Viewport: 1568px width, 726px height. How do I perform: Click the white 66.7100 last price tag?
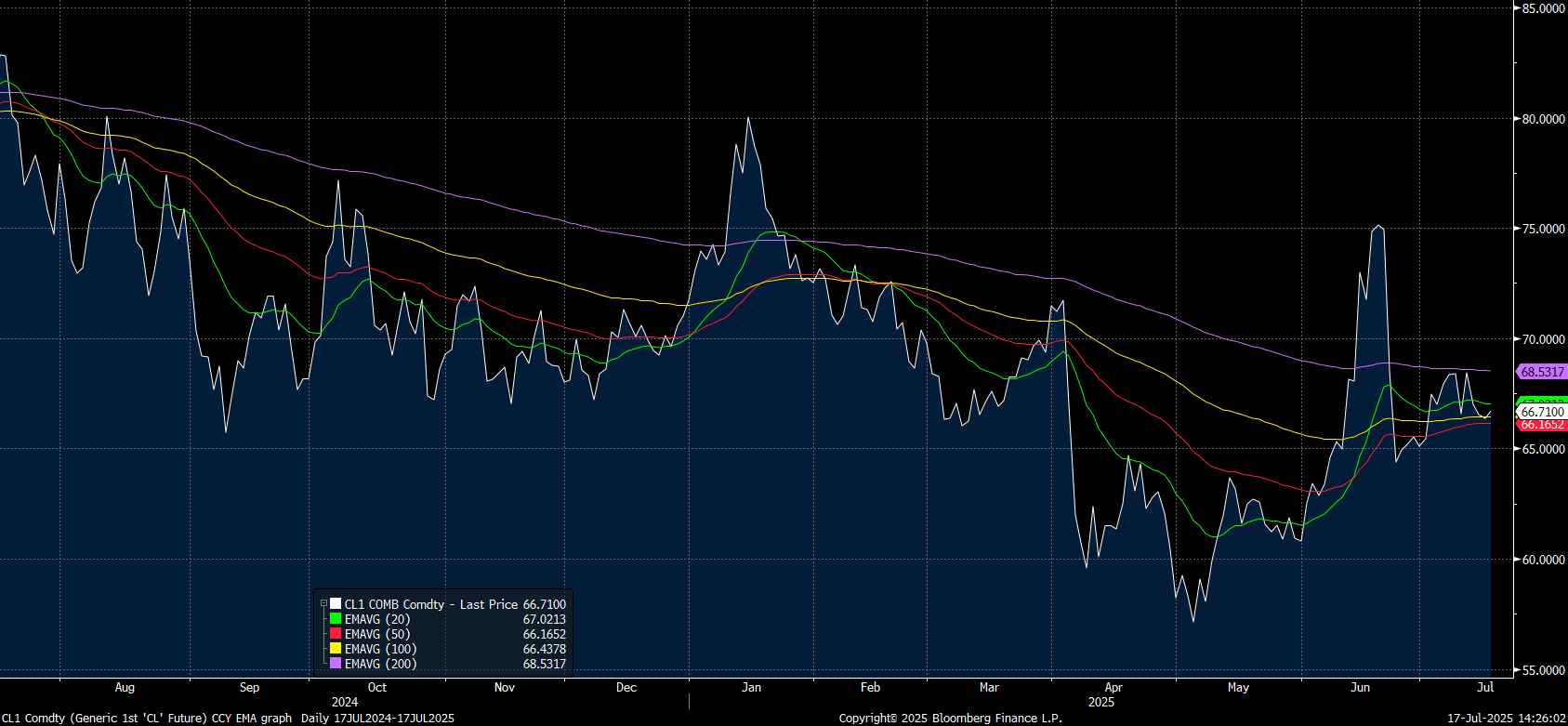[x=1541, y=412]
